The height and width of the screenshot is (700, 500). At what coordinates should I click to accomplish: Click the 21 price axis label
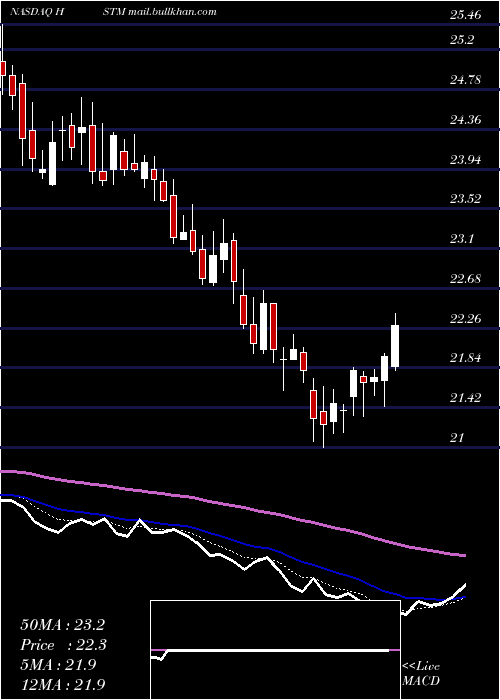coord(457,438)
